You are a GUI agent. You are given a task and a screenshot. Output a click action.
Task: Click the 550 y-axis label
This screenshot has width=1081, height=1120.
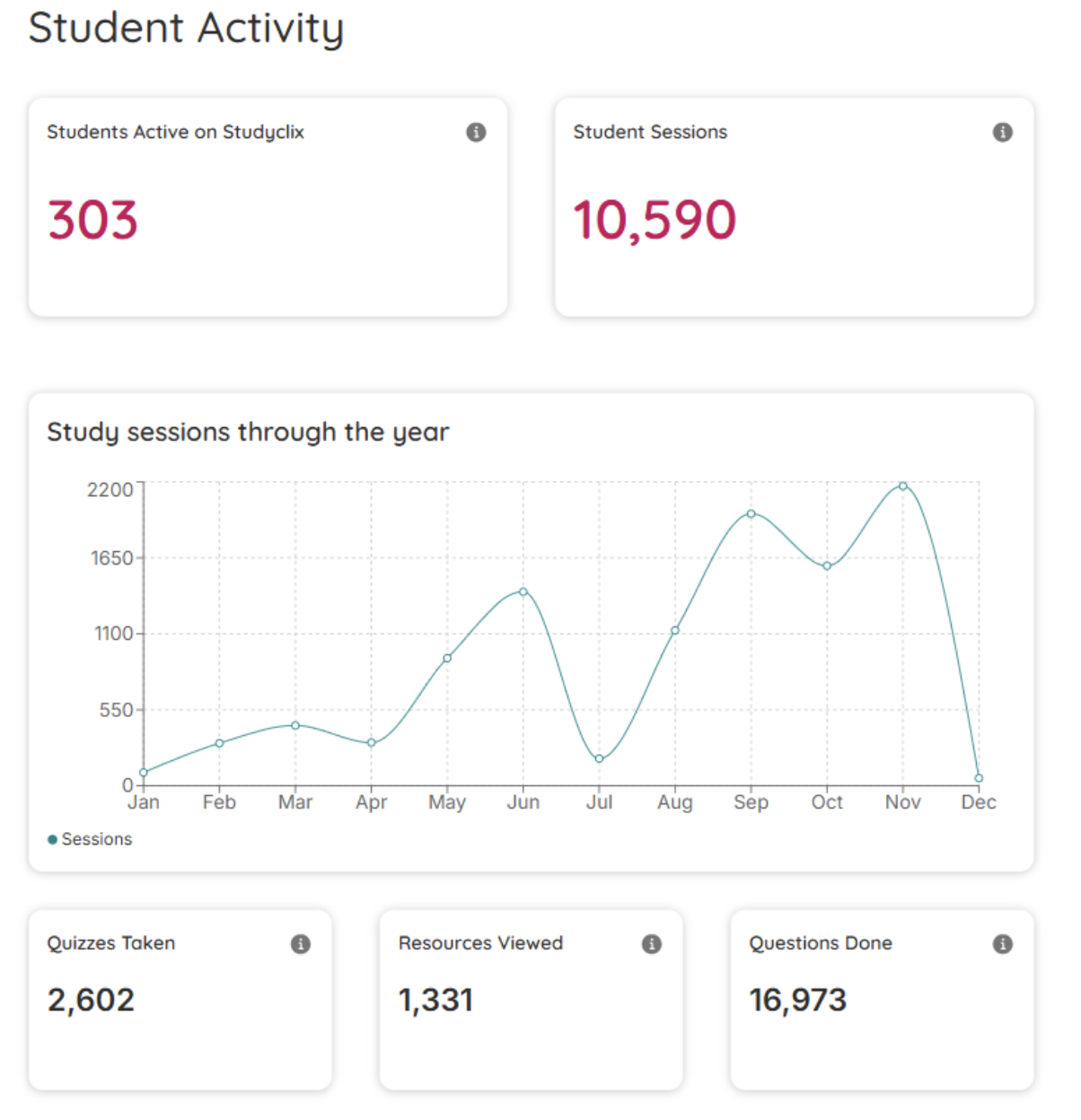[x=116, y=710]
